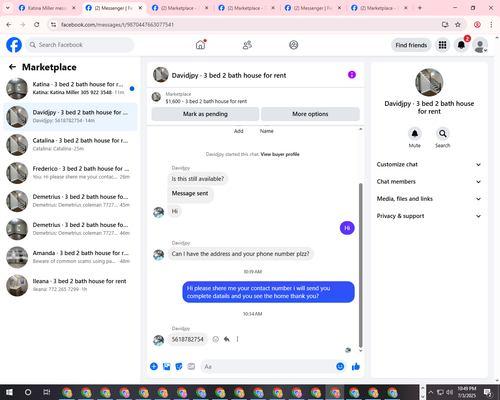500x400 pixels.
Task: Click message bubble Can I have the address
Action: 240,254
